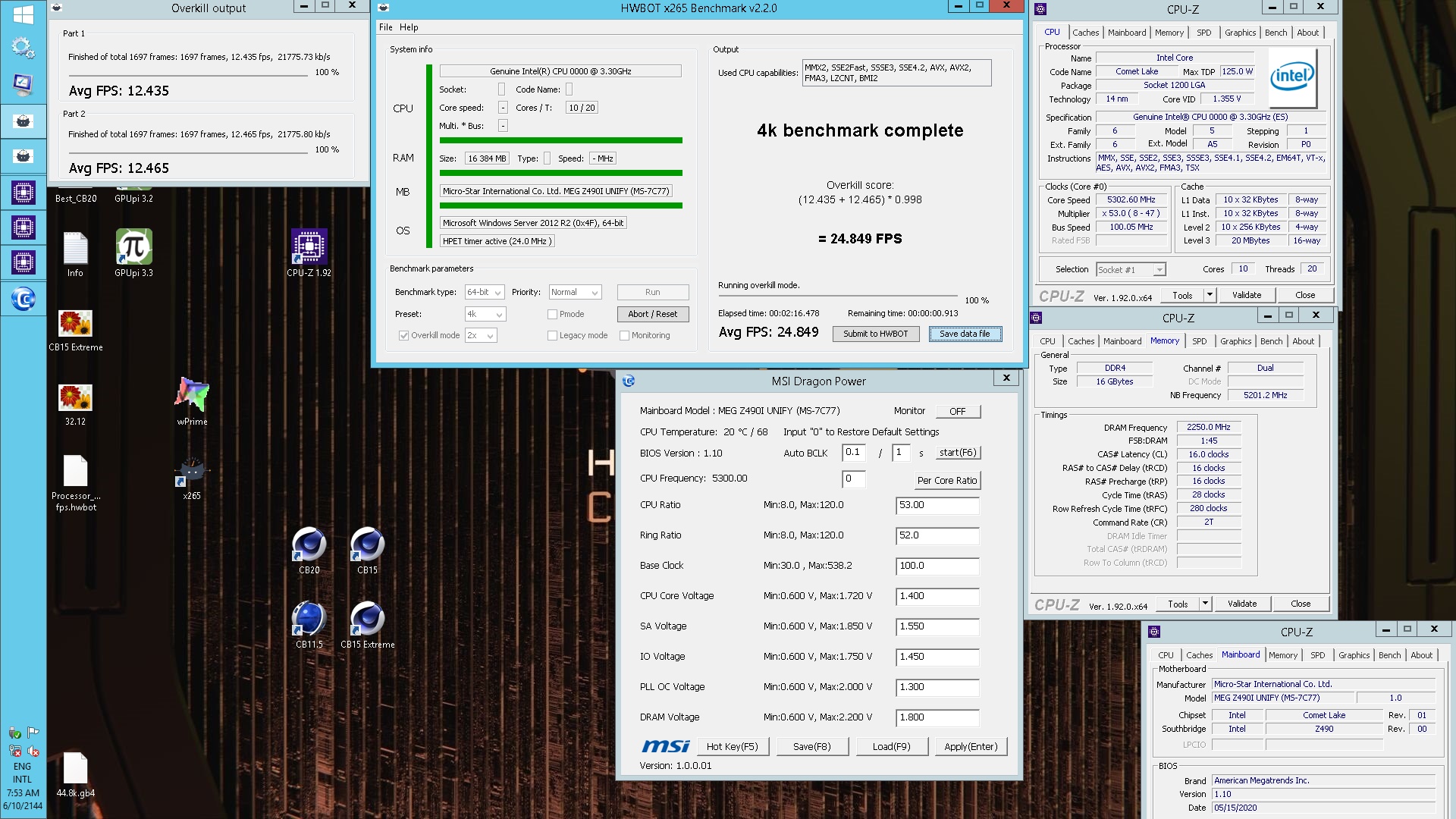
Task: Click Submit to HWBOT button
Action: [x=875, y=334]
